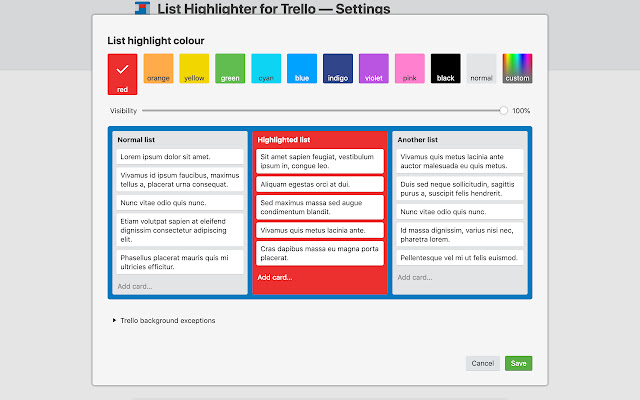Pick the yellow colour swatch
This screenshot has height=400, width=640.
pyautogui.click(x=194, y=69)
